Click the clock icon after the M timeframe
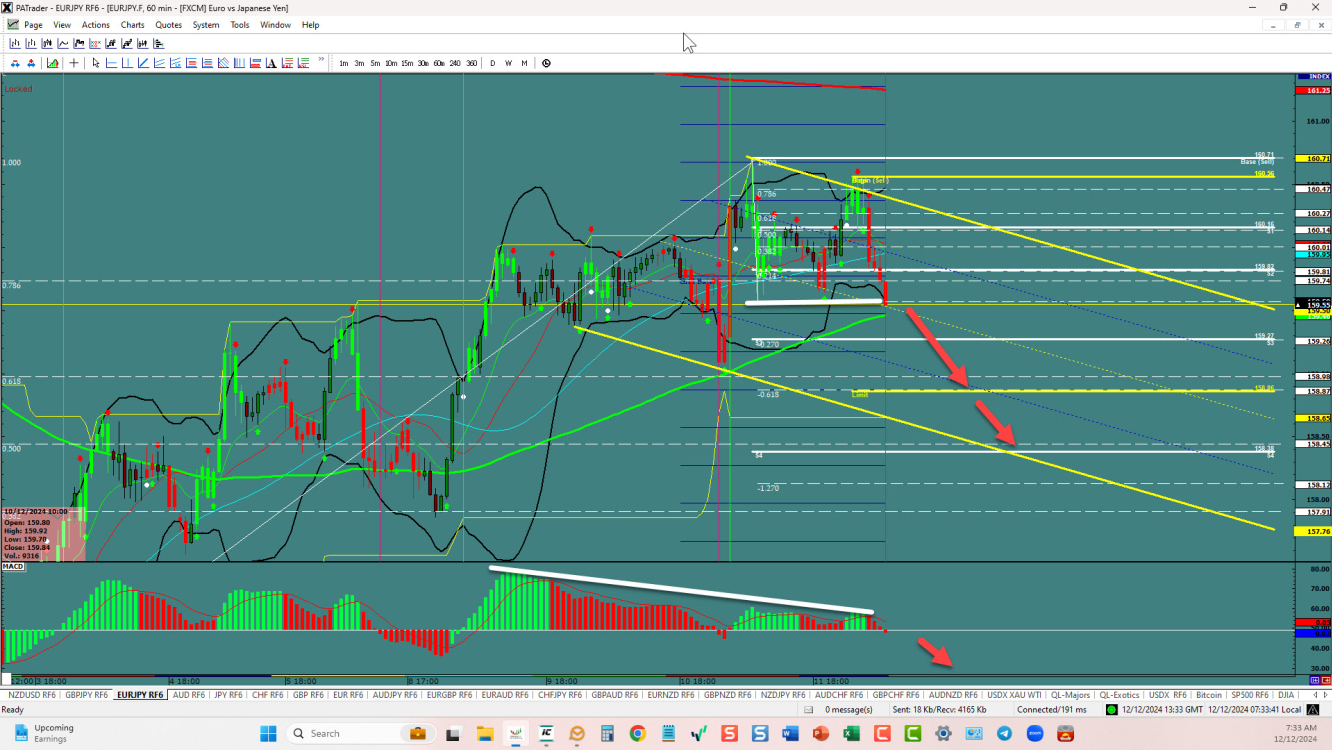Viewport: 1332px width, 750px height. (546, 63)
